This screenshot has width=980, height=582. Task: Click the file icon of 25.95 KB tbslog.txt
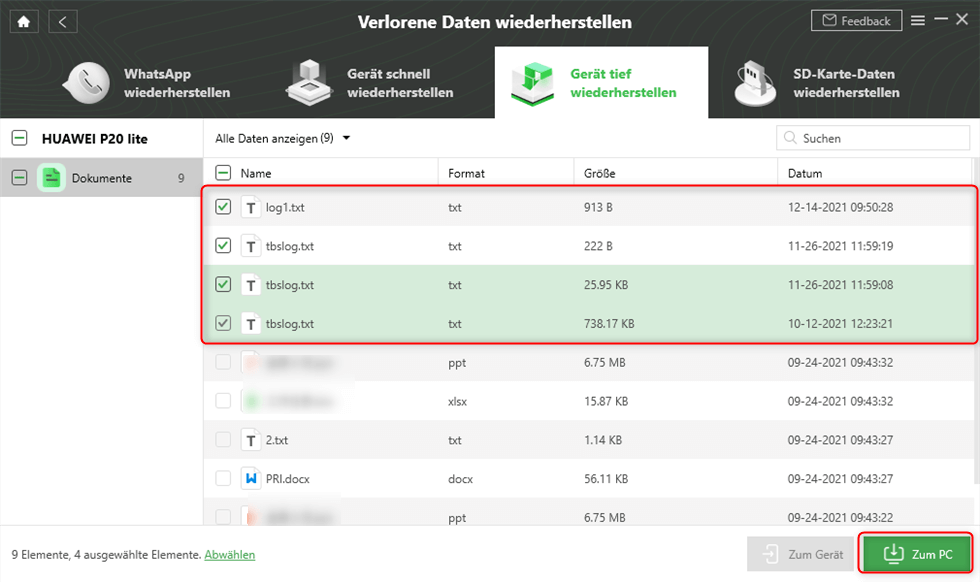[251, 285]
